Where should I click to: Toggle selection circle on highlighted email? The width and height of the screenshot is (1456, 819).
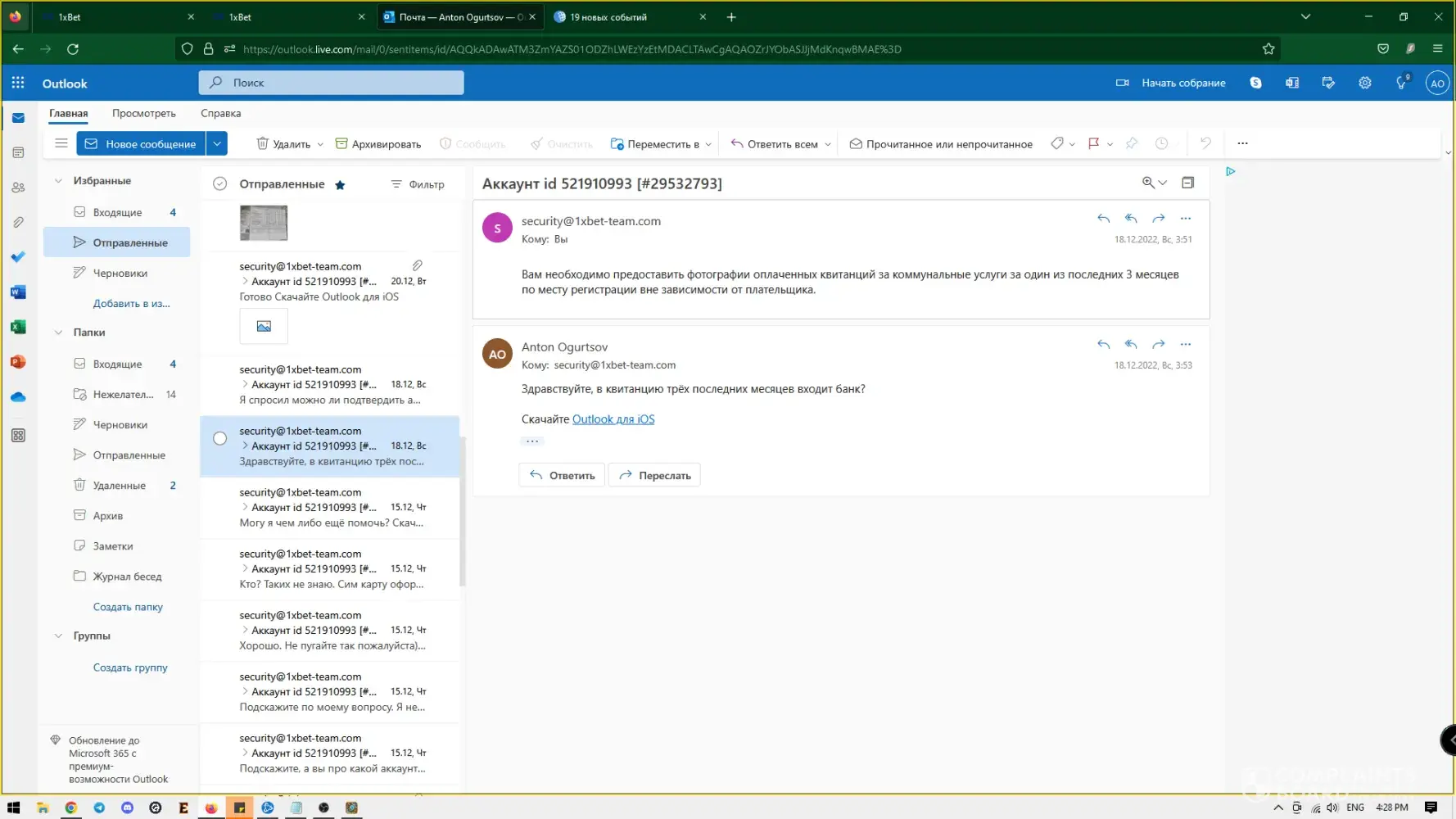[219, 438]
